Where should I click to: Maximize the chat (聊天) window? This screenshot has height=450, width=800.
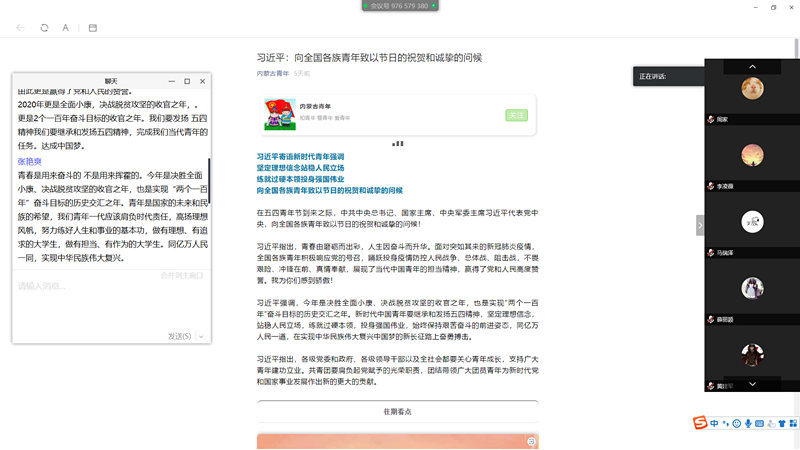(x=187, y=81)
